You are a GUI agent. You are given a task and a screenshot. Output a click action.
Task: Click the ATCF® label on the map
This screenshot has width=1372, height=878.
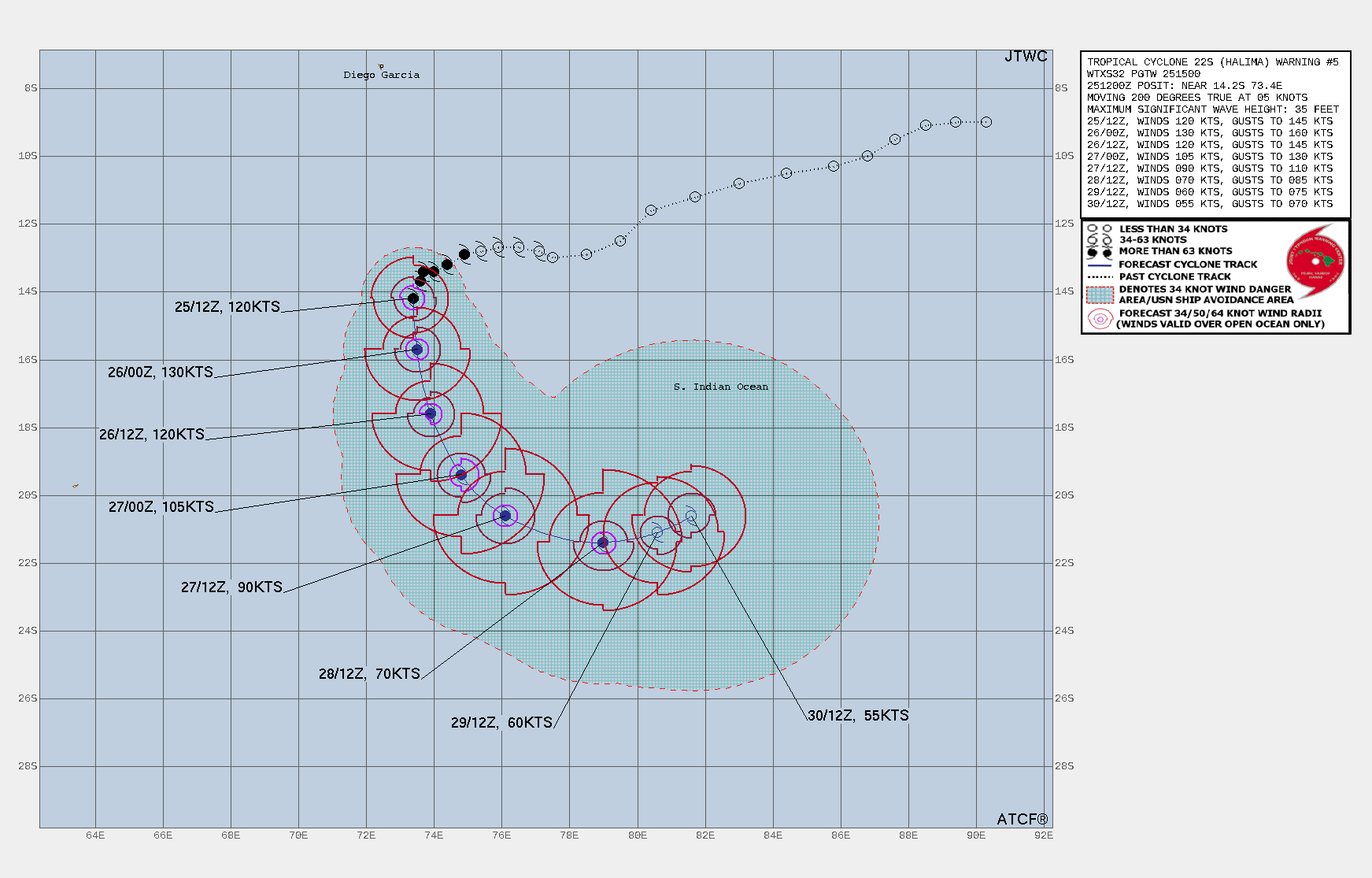point(1022,819)
